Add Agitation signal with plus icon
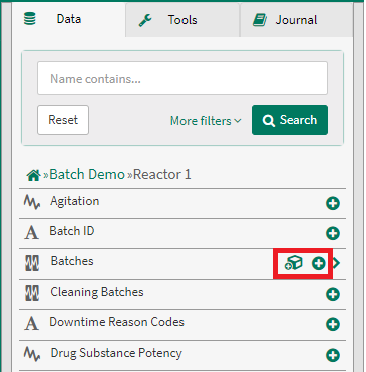The image size is (366, 372). pos(333,203)
